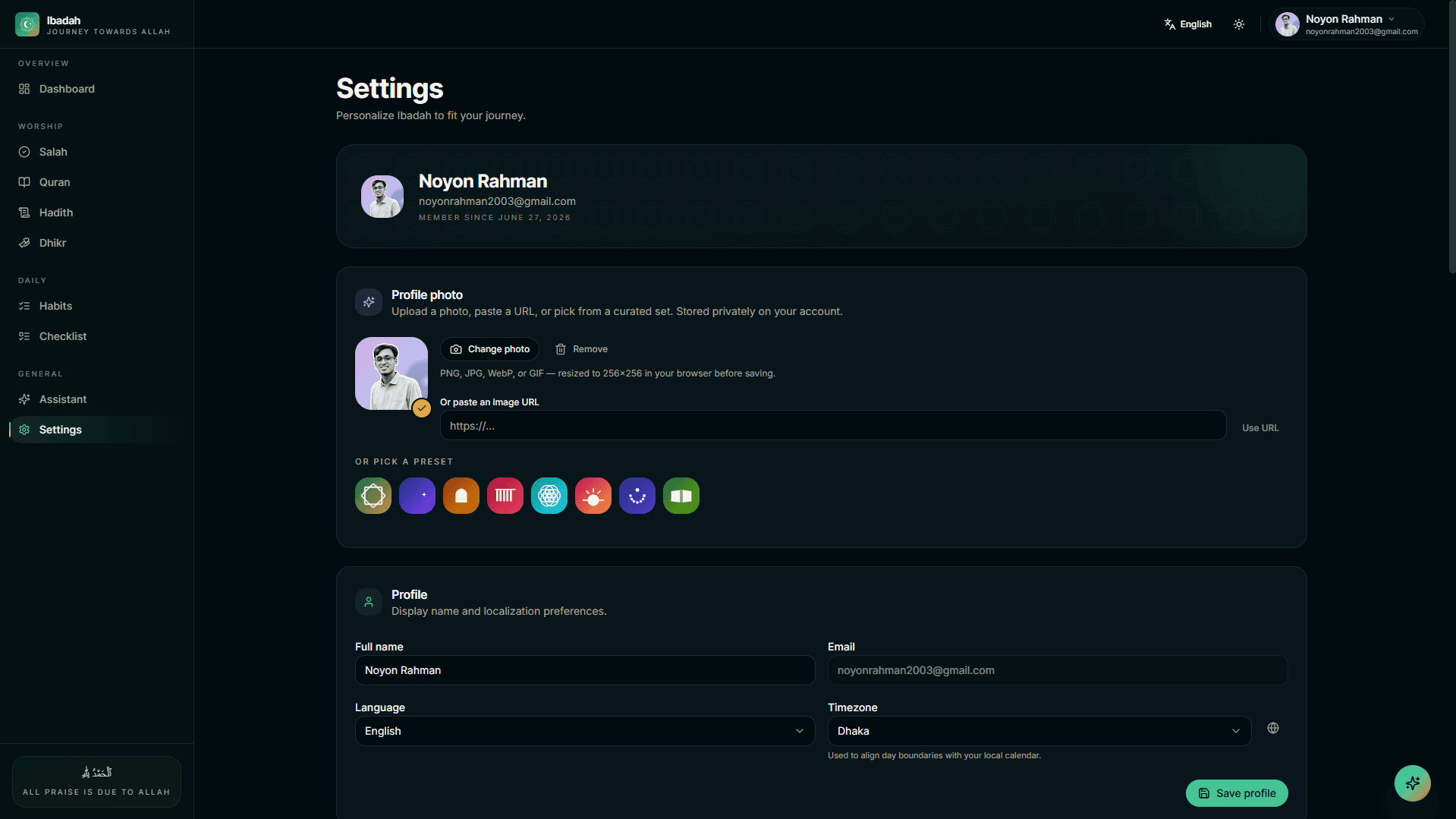Click the Save profile button
Viewport: 1456px width, 819px height.
tap(1237, 793)
